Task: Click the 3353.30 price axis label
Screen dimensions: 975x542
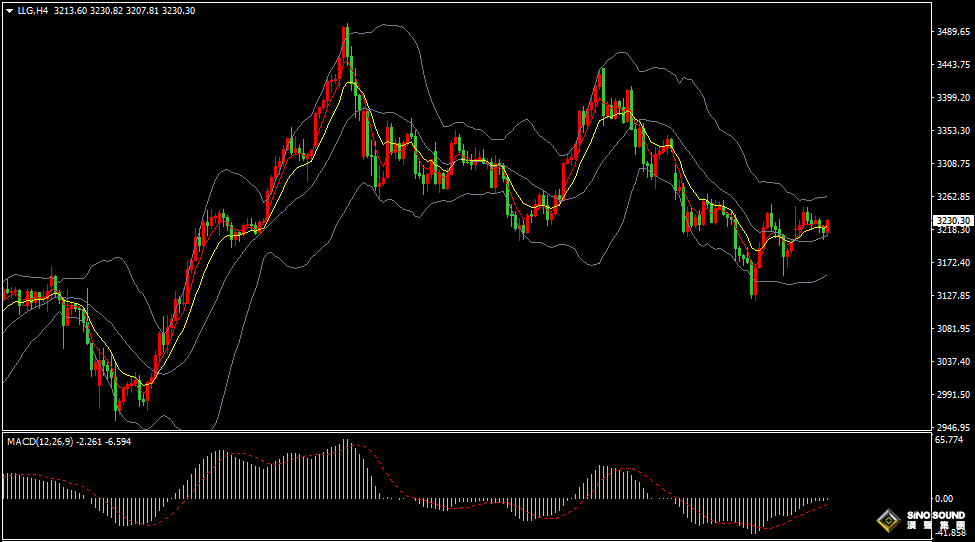Action: pos(953,131)
